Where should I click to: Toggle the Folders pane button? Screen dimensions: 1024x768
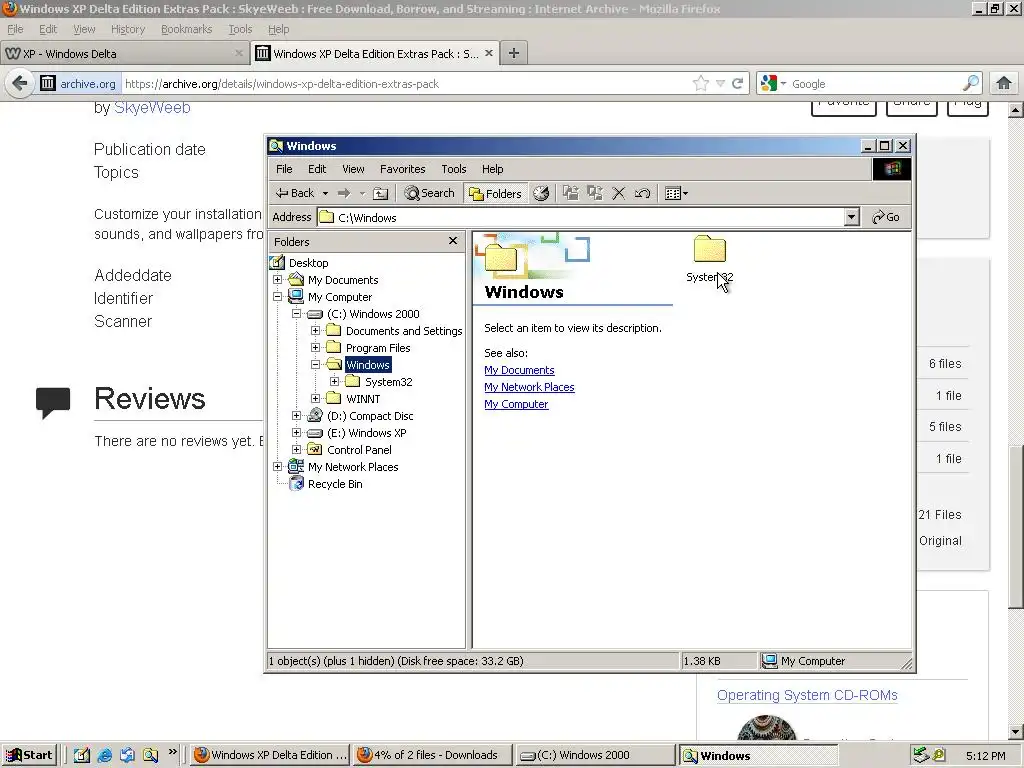496,193
